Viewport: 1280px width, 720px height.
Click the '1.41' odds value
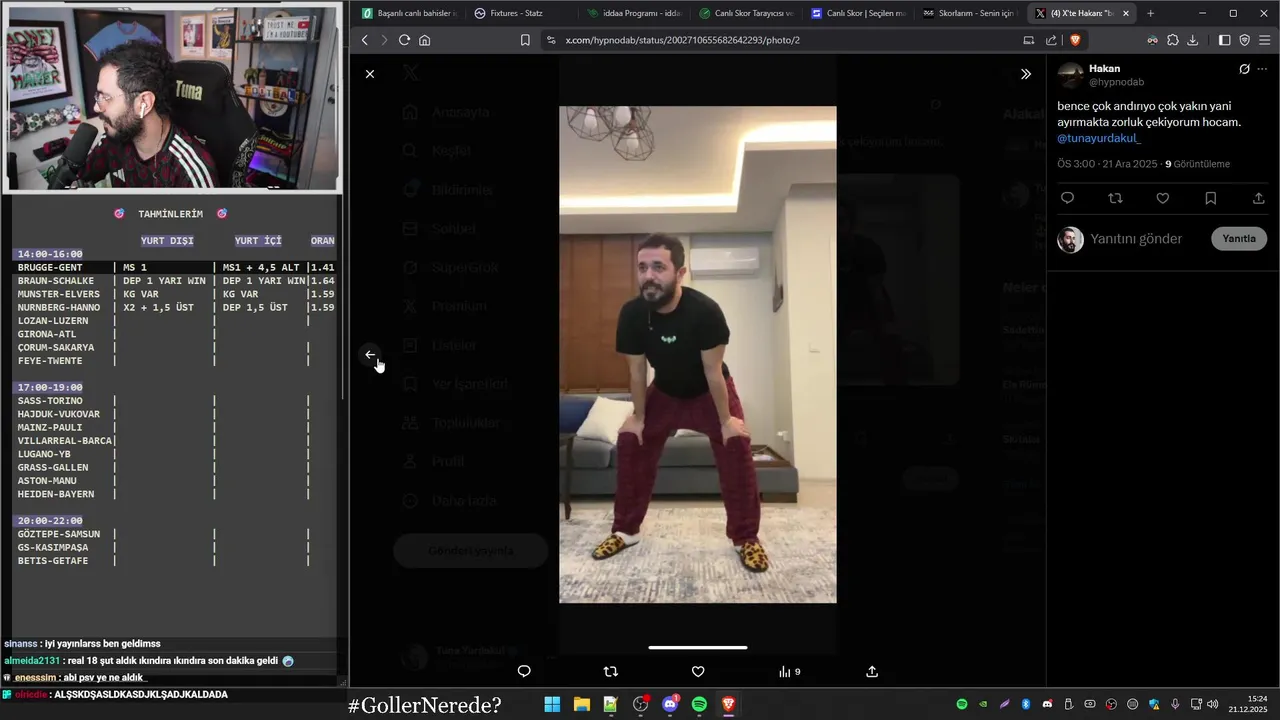(322, 268)
